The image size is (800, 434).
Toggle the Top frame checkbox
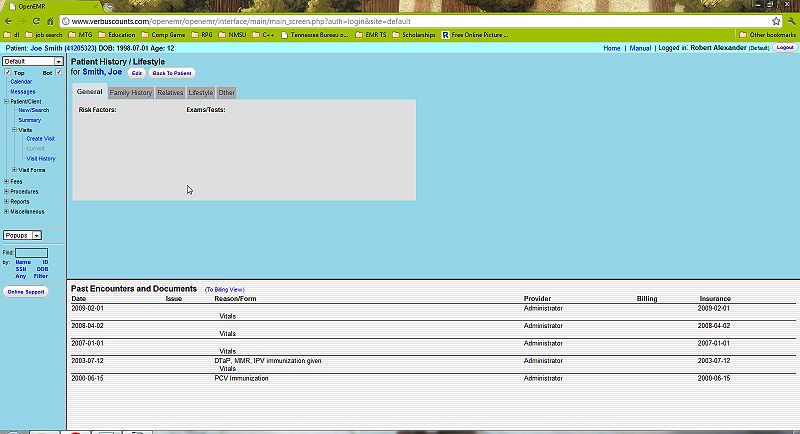pyautogui.click(x=8, y=73)
